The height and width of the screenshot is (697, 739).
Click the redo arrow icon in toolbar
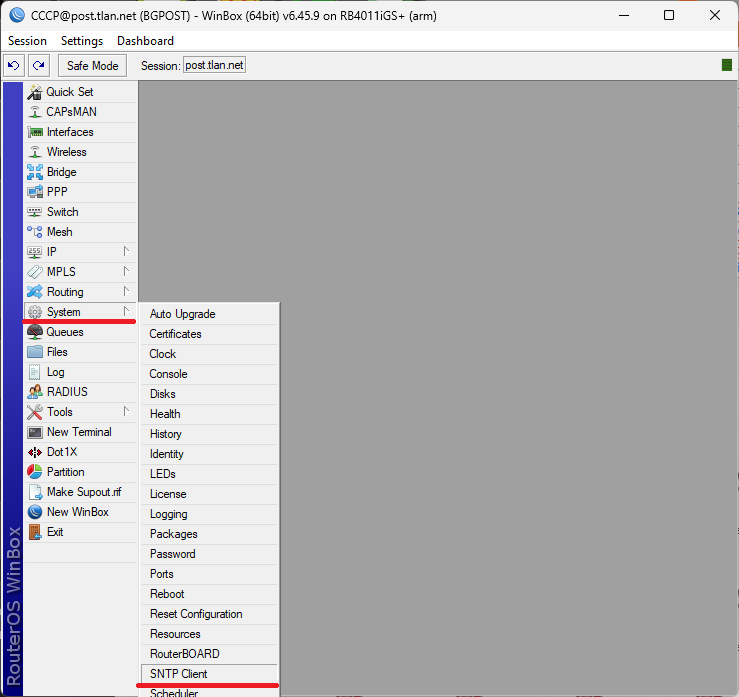[x=38, y=65]
